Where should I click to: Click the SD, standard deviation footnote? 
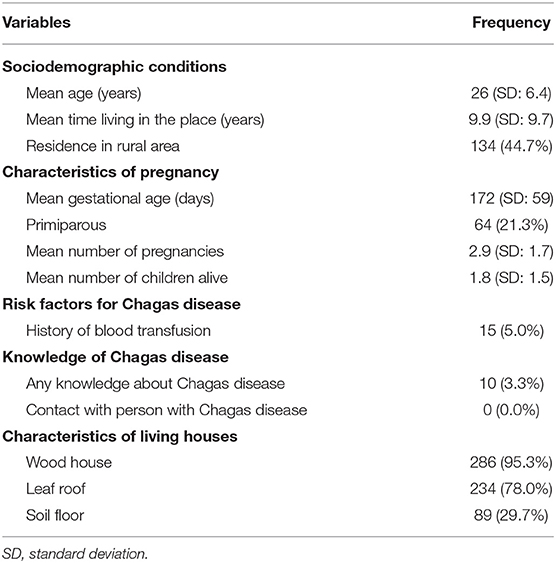coord(75,554)
